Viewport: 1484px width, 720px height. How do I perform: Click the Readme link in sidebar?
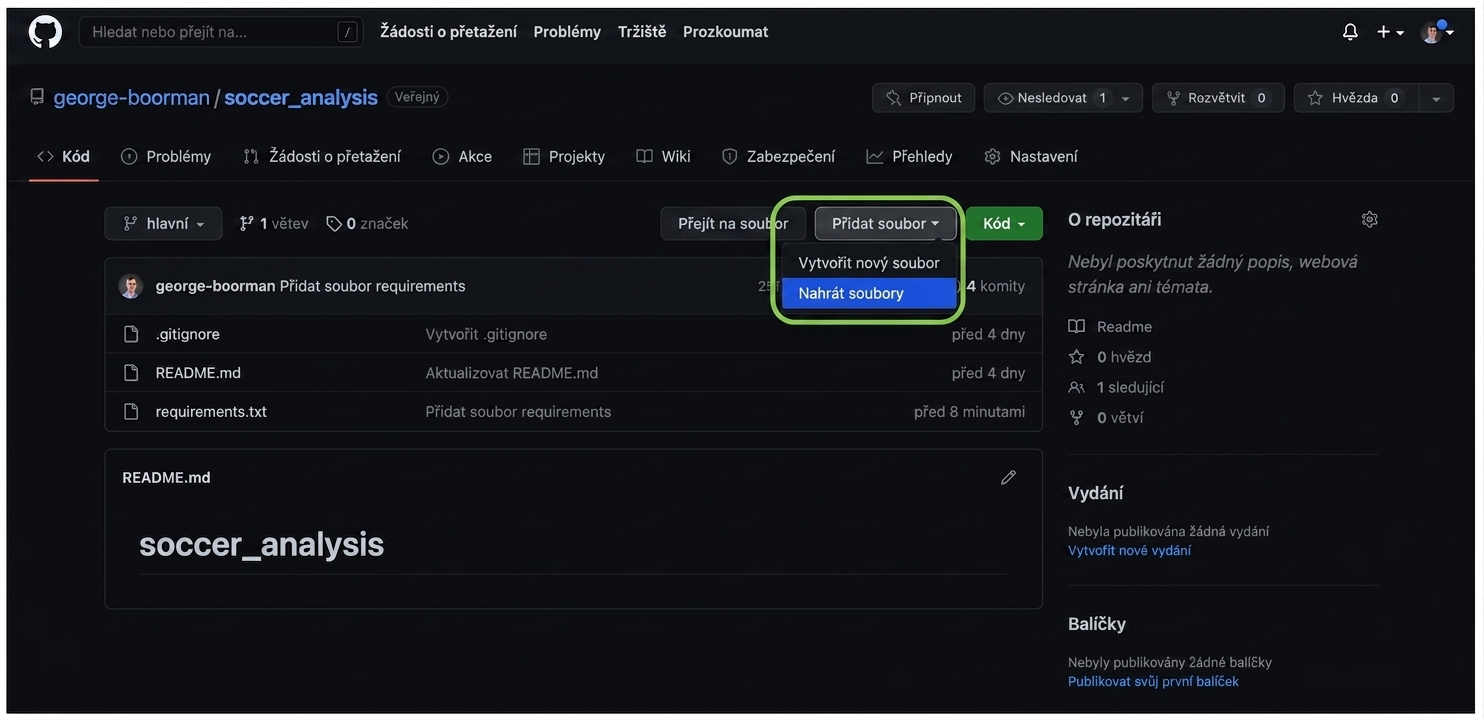(x=1124, y=326)
